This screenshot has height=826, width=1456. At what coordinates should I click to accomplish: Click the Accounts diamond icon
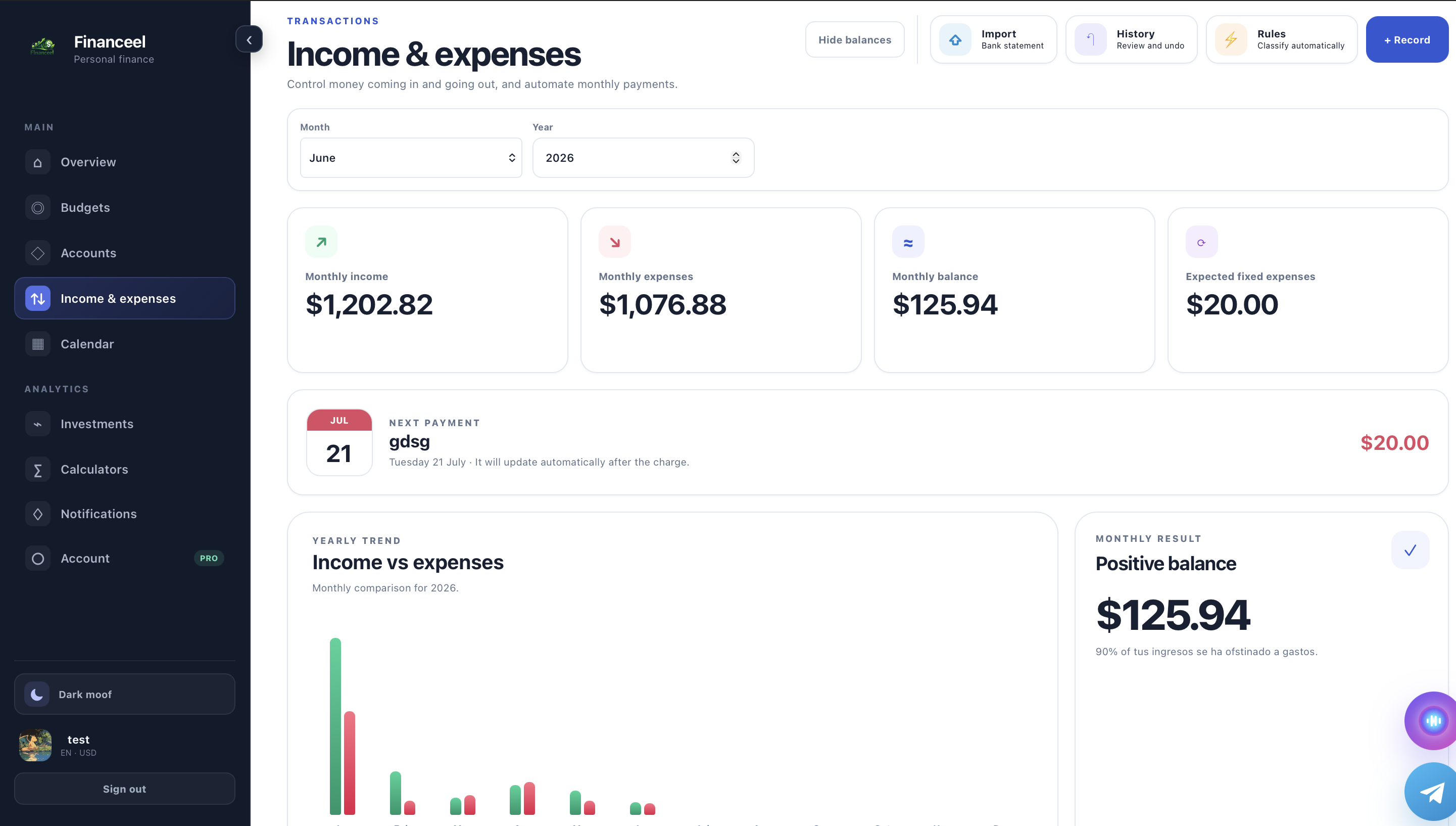click(37, 253)
